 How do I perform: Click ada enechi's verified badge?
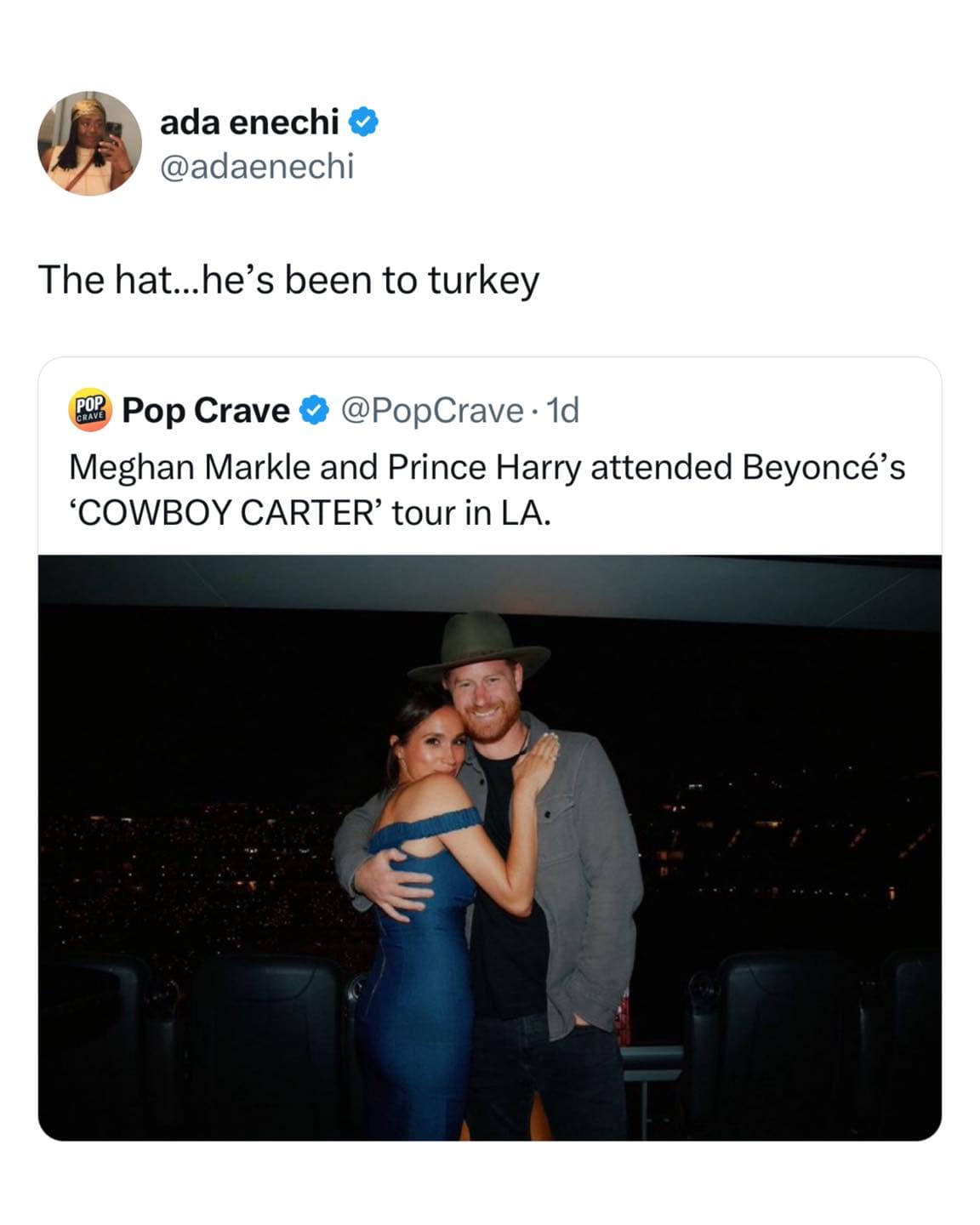[364, 122]
